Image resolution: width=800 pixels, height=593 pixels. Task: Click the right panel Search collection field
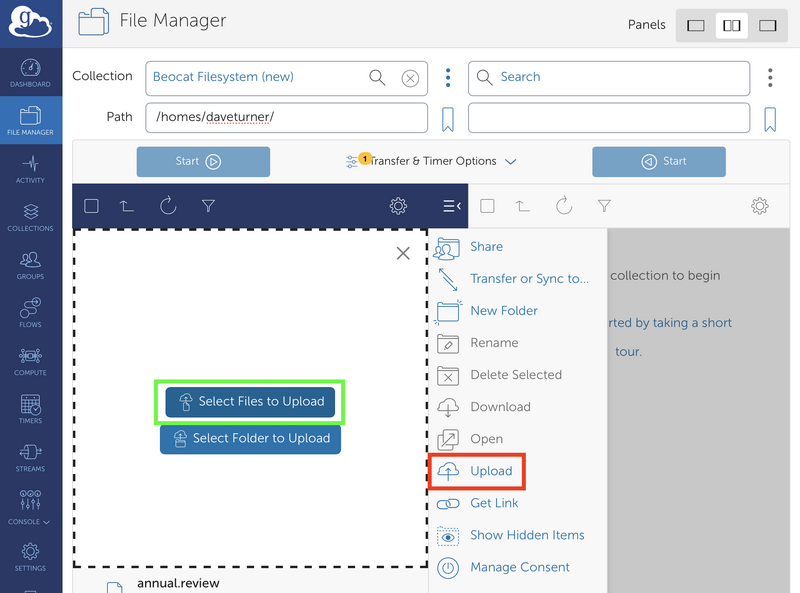tap(608, 77)
